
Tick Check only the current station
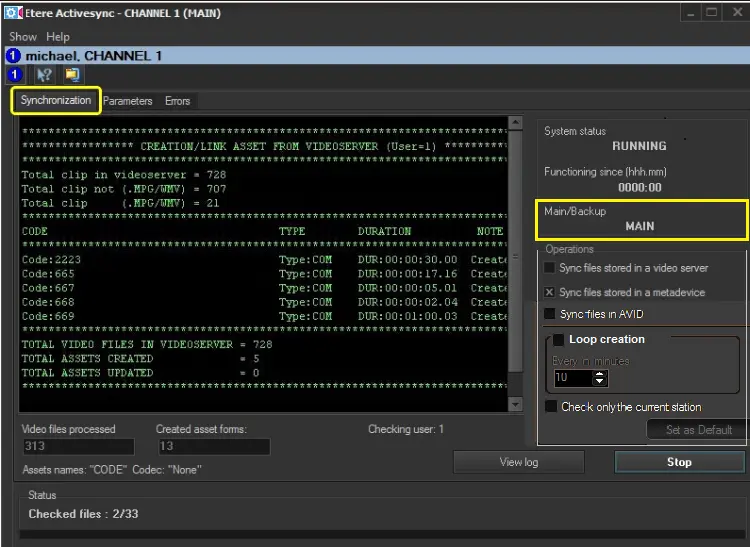click(551, 407)
